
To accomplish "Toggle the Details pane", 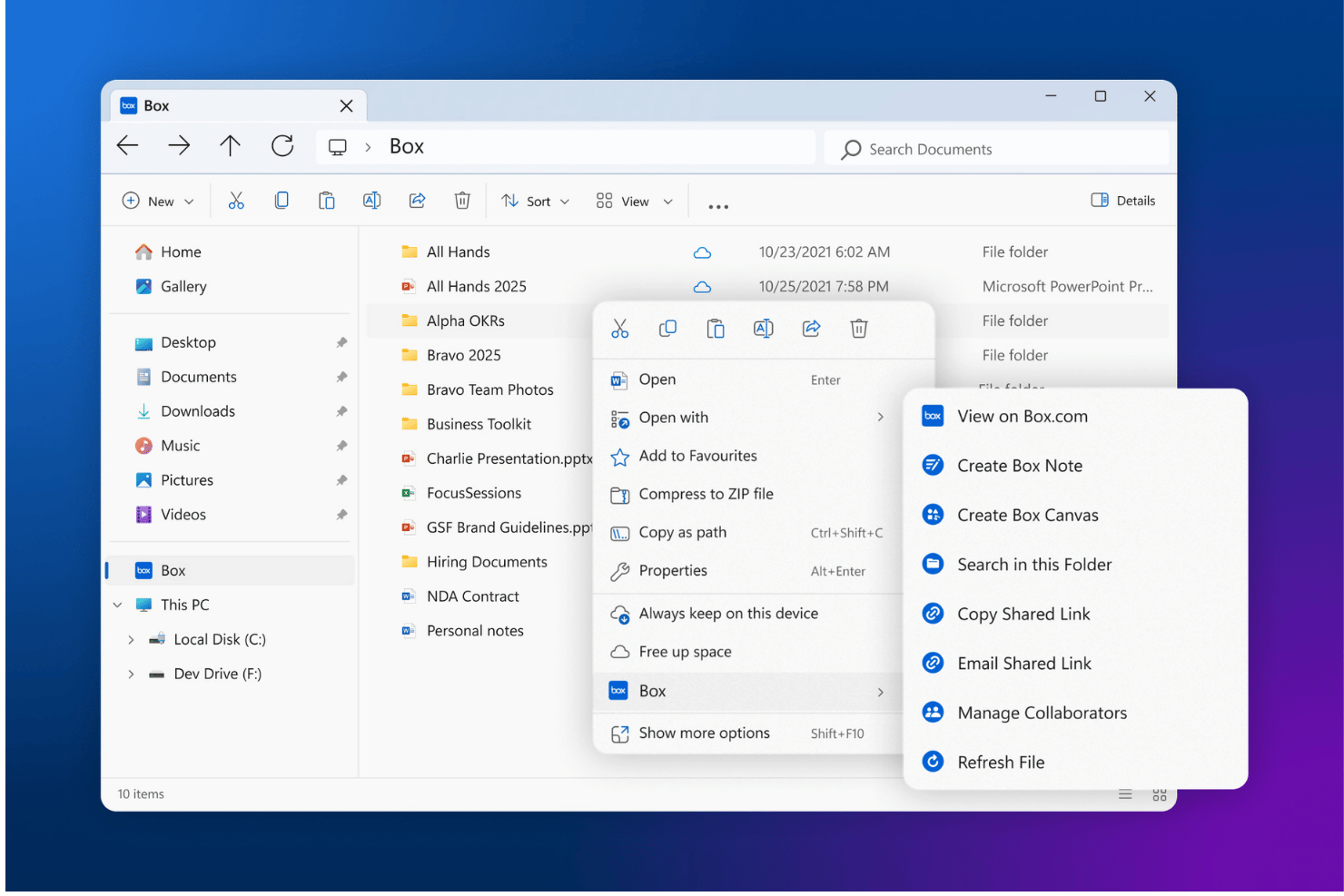I will 1123,201.
